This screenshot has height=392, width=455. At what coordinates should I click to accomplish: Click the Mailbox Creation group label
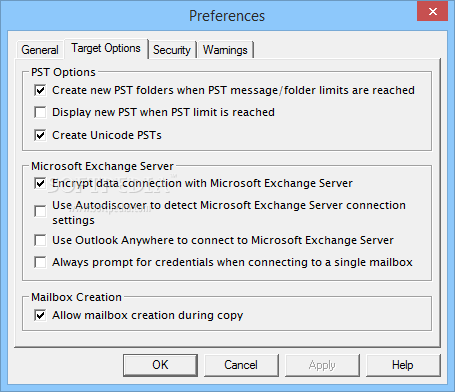76,297
